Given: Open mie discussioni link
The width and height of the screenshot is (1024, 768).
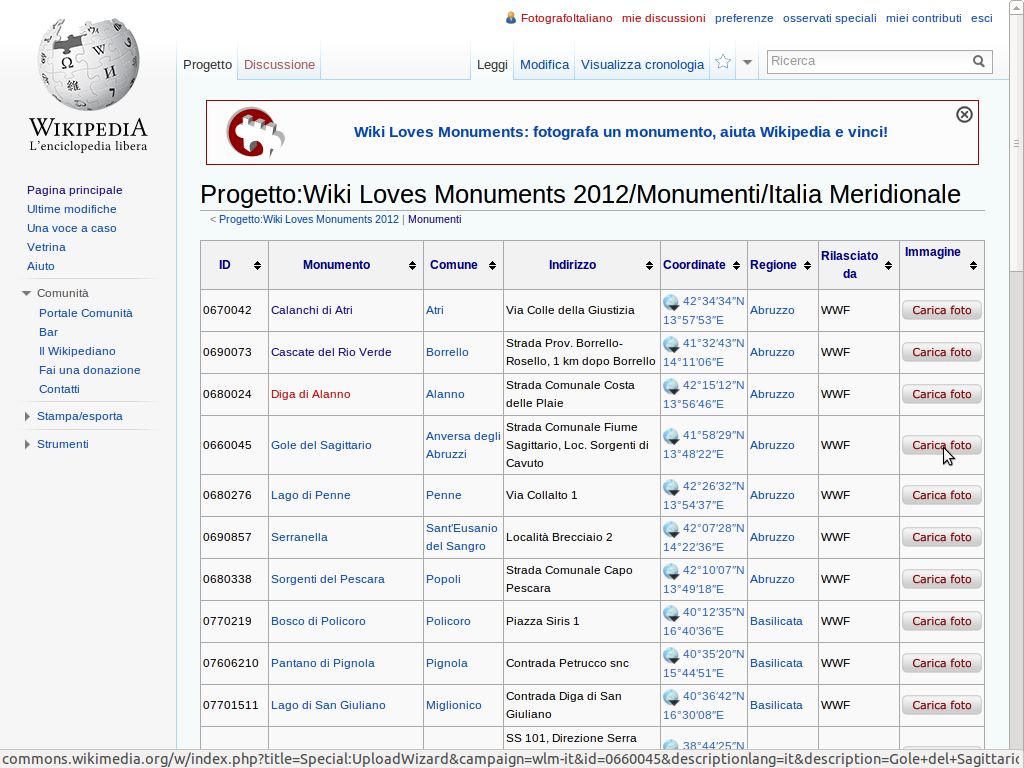Looking at the screenshot, I should 664,18.
